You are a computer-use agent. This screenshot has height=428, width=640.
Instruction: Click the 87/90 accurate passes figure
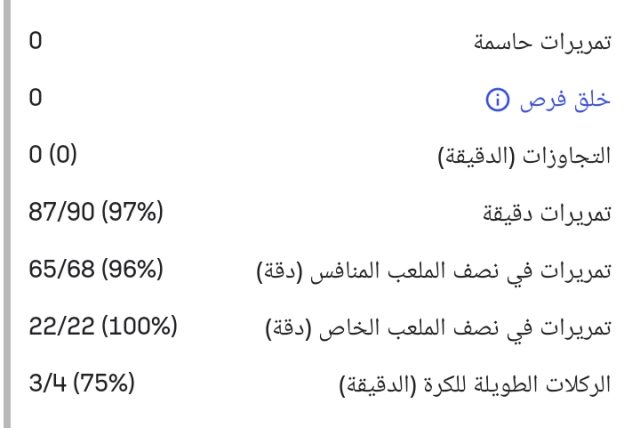[x=58, y=214]
